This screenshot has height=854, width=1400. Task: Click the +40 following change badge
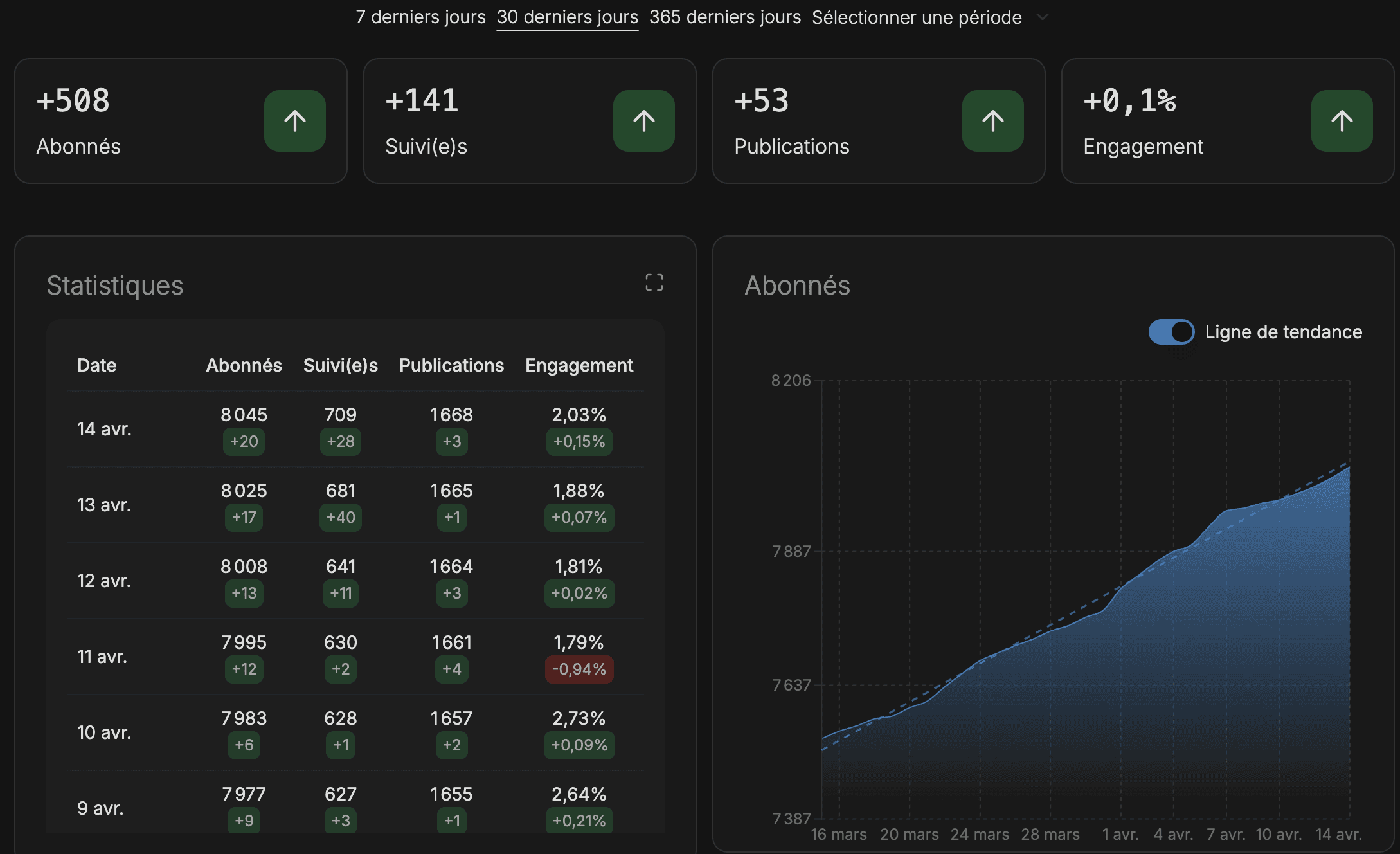click(x=341, y=518)
